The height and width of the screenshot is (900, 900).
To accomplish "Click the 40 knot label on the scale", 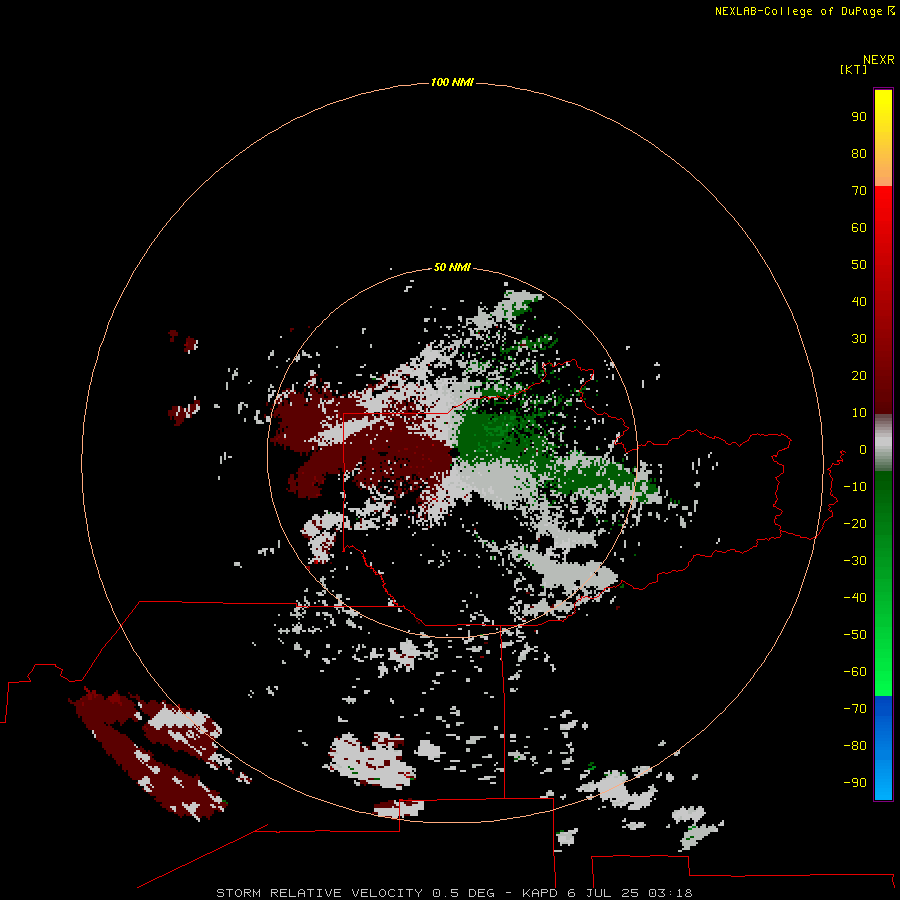I will coord(859,301).
